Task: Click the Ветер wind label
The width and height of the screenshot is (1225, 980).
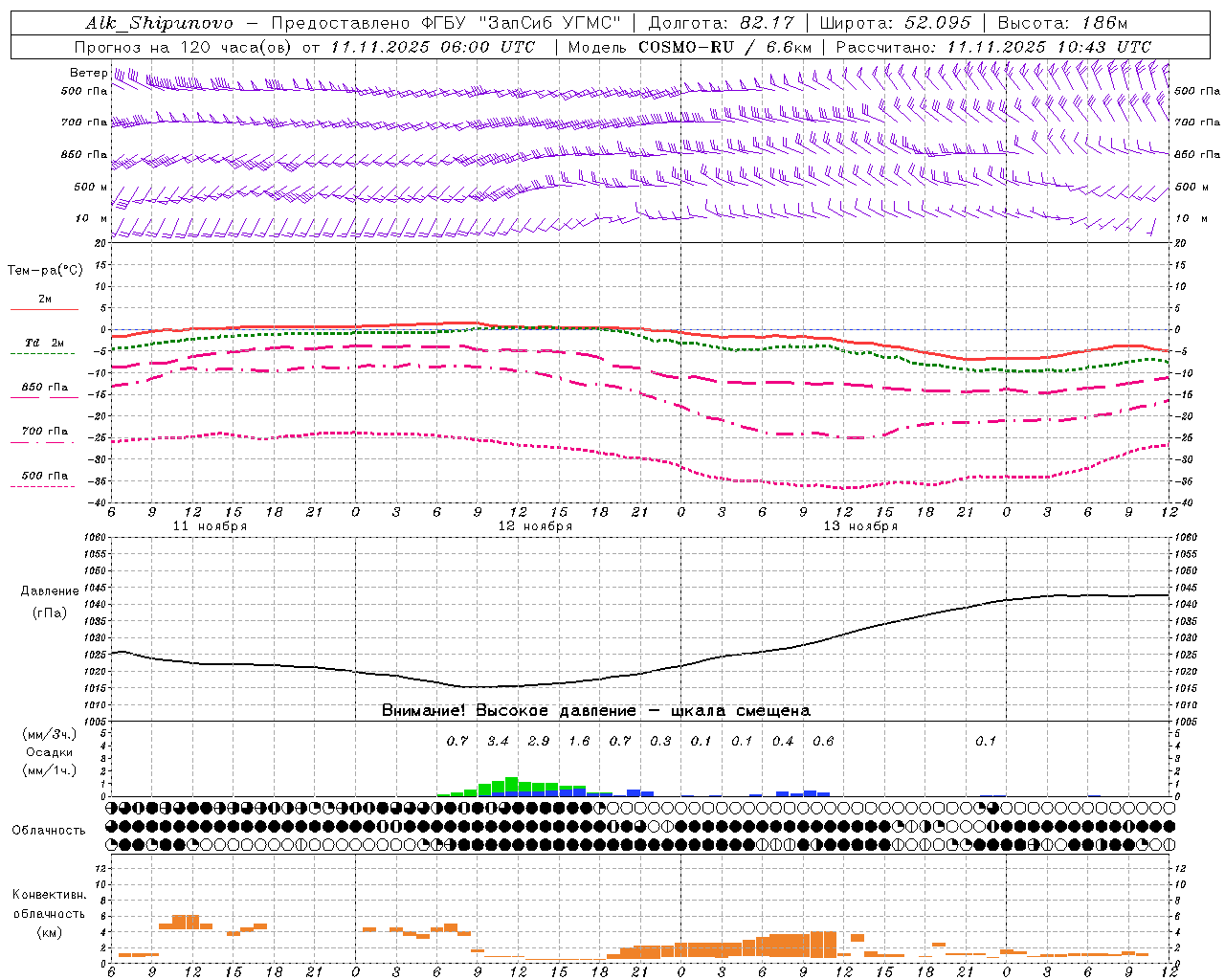Action: (x=88, y=73)
